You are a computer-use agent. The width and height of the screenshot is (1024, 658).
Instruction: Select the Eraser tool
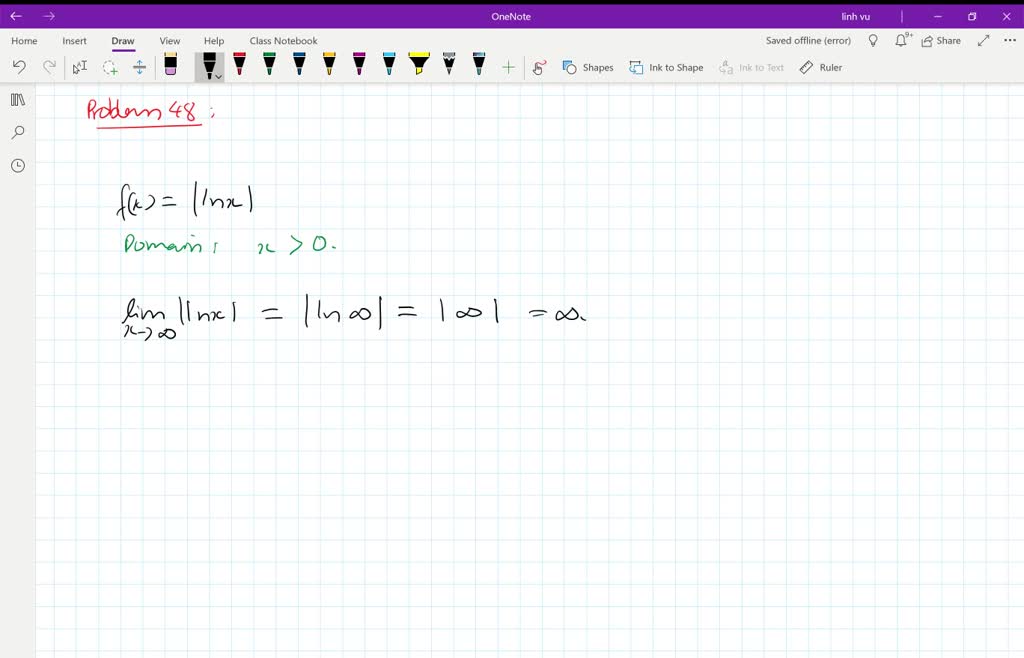coord(170,66)
